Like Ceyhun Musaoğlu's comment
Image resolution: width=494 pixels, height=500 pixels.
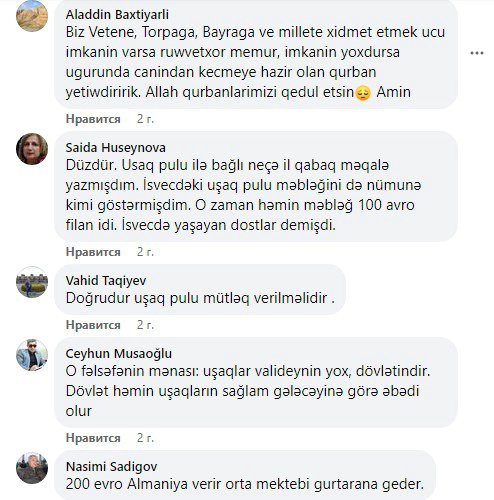coord(93,438)
